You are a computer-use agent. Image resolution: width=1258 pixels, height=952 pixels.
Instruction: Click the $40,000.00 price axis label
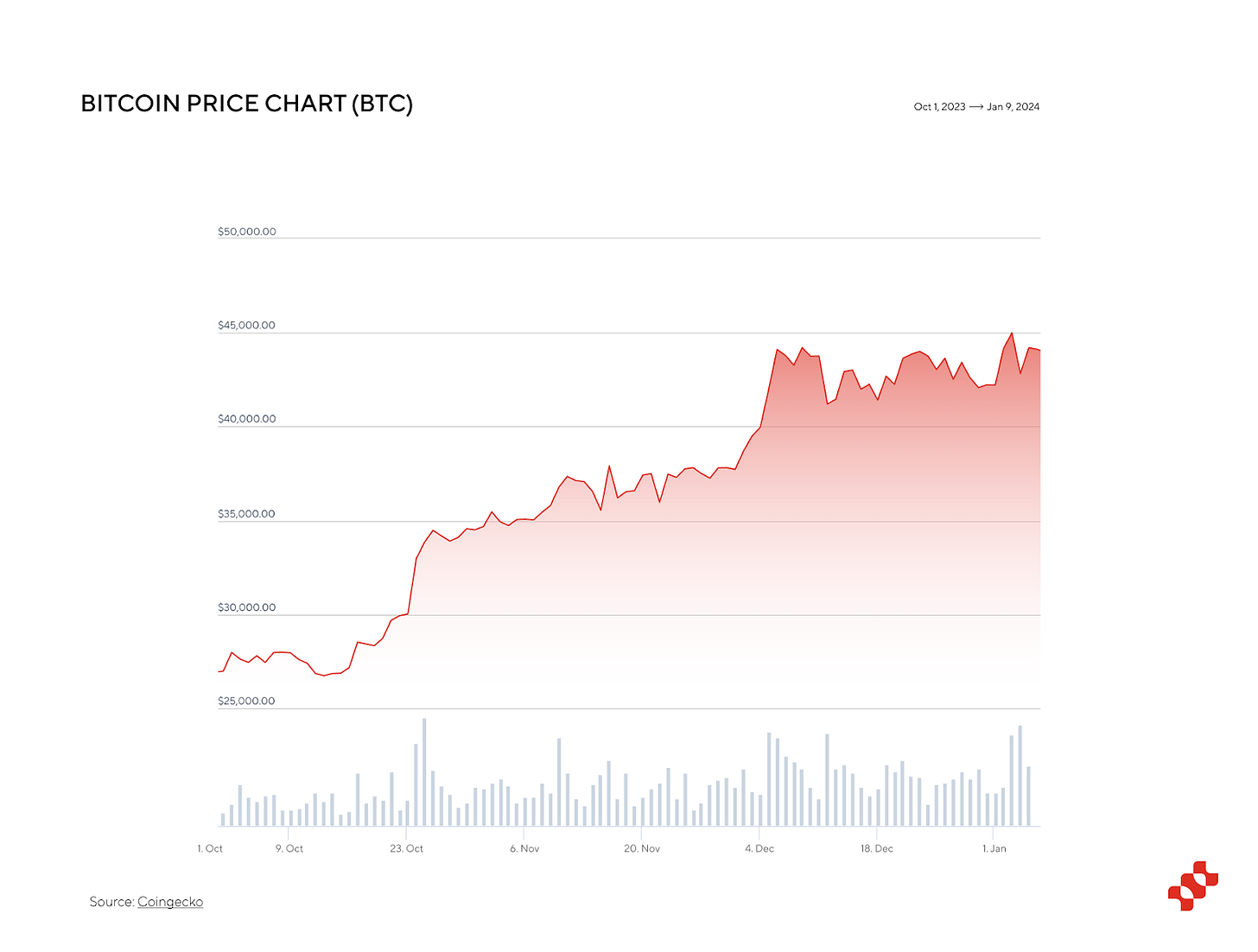(x=247, y=419)
